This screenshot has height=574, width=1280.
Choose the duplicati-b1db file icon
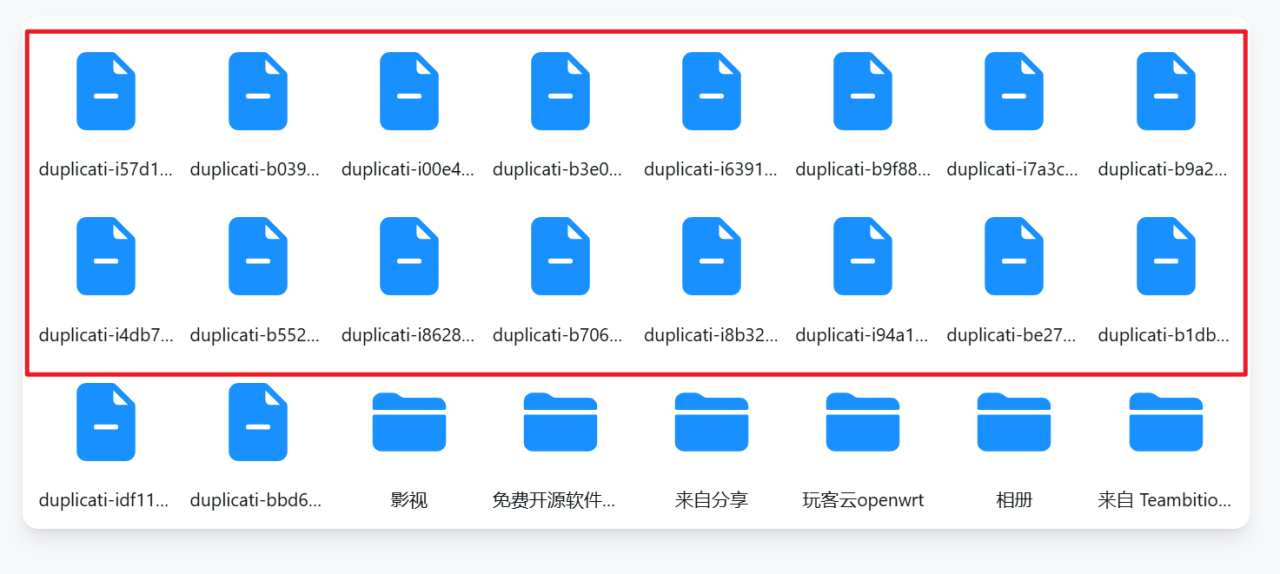click(x=1166, y=256)
